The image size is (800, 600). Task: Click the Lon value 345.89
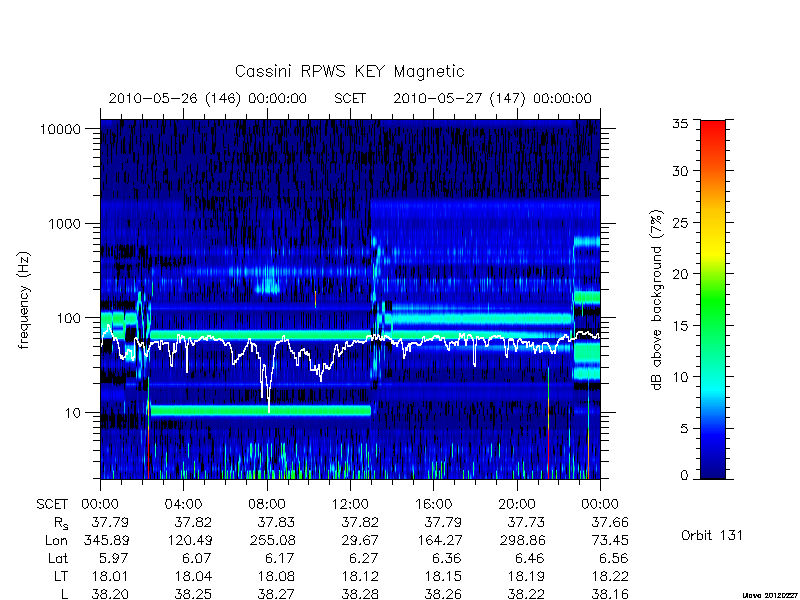coord(106,540)
